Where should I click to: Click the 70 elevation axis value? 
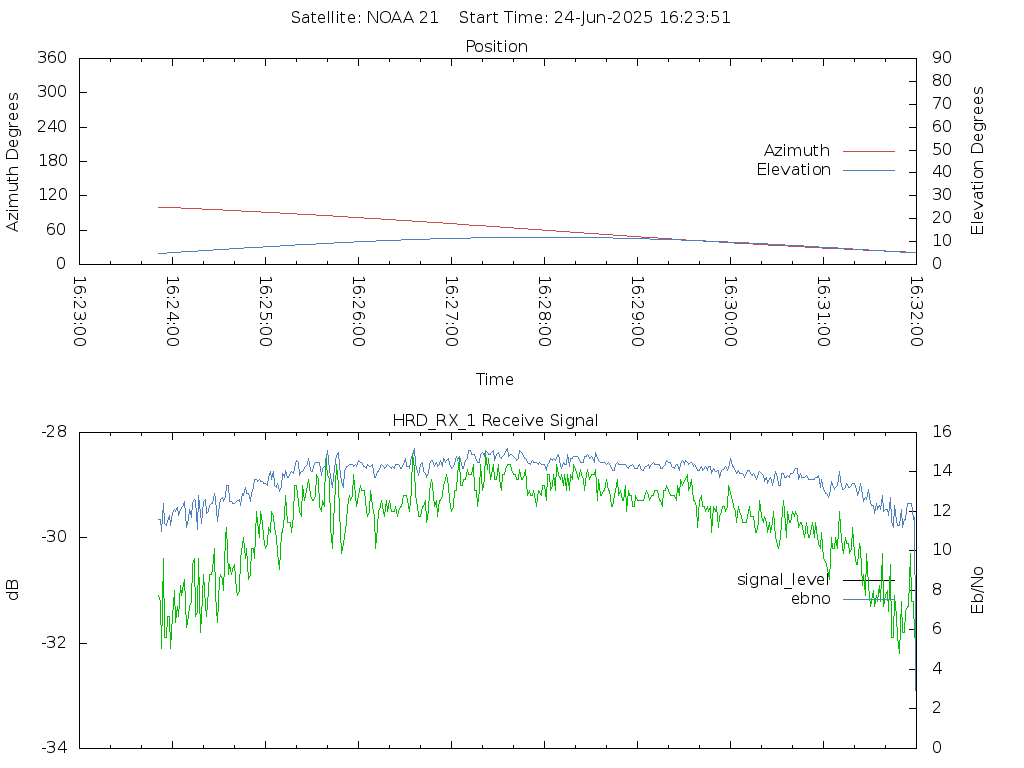(942, 103)
